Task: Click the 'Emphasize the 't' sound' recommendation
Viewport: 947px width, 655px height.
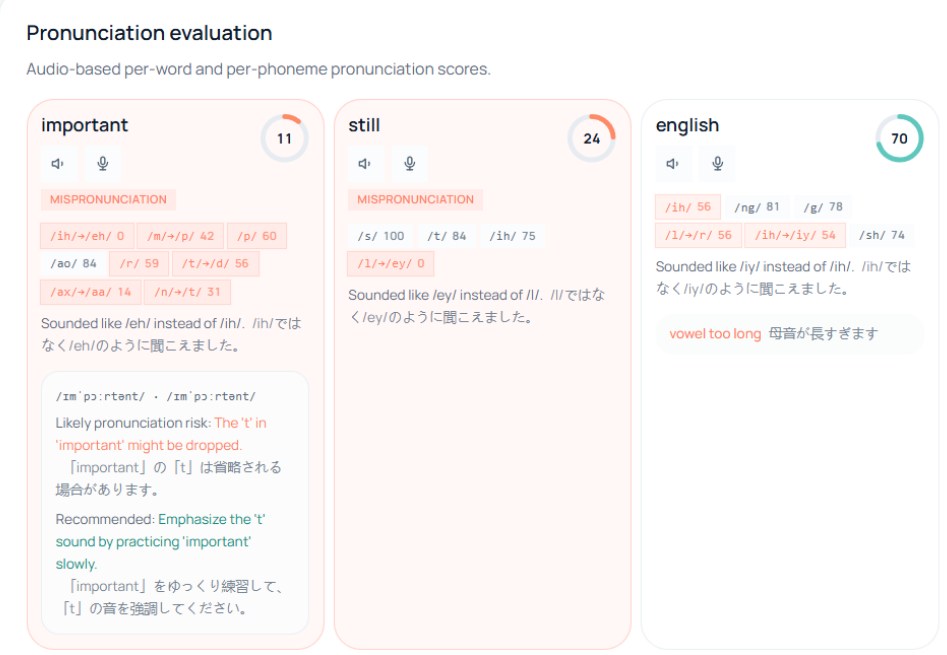Action: pos(161,542)
